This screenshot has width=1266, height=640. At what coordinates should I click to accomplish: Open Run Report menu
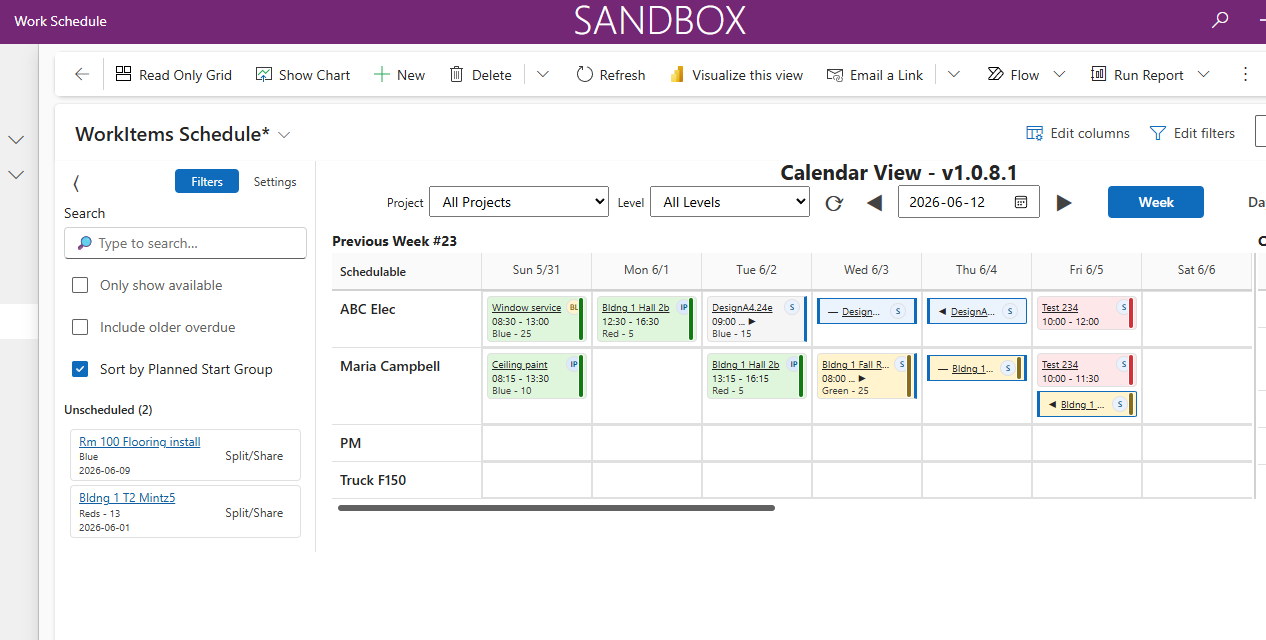click(x=1150, y=74)
